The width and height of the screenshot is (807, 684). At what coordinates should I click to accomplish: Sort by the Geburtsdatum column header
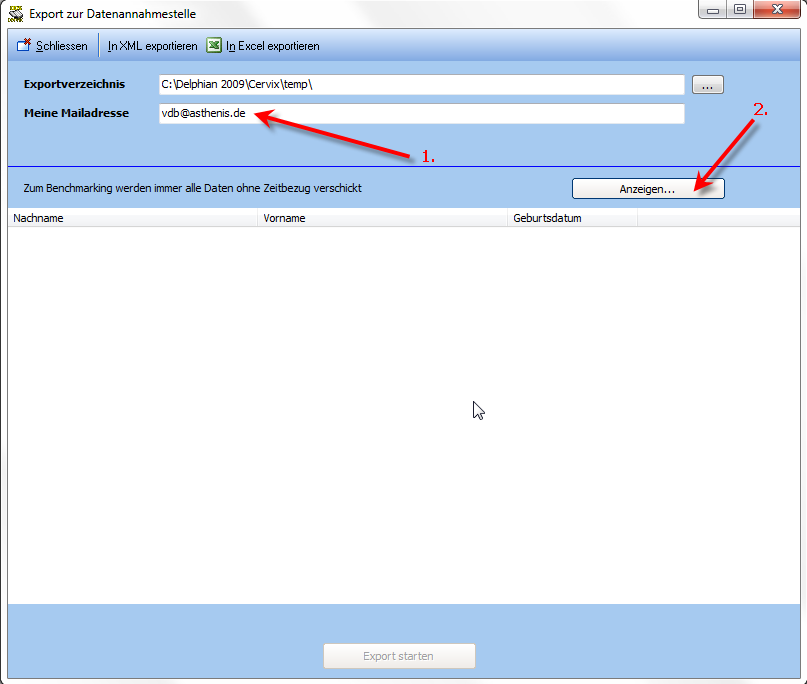coord(572,218)
